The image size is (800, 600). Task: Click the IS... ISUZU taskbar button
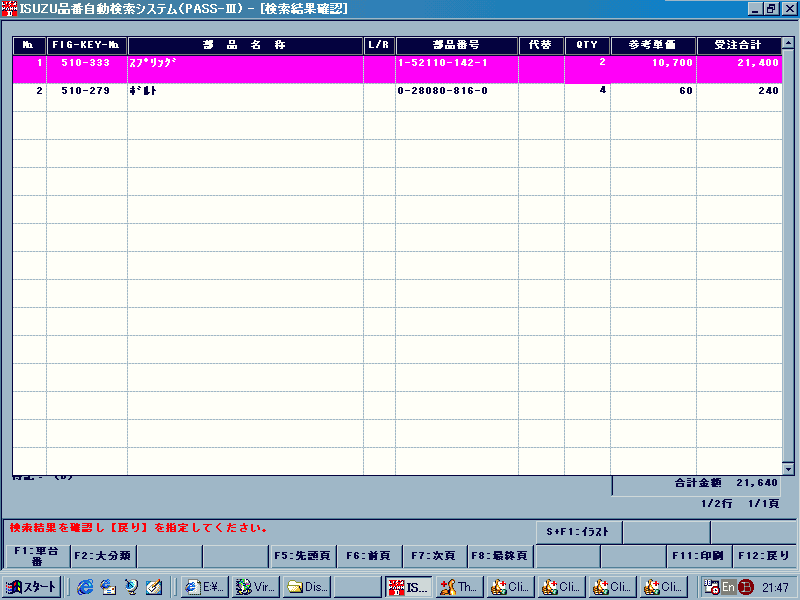[409, 587]
